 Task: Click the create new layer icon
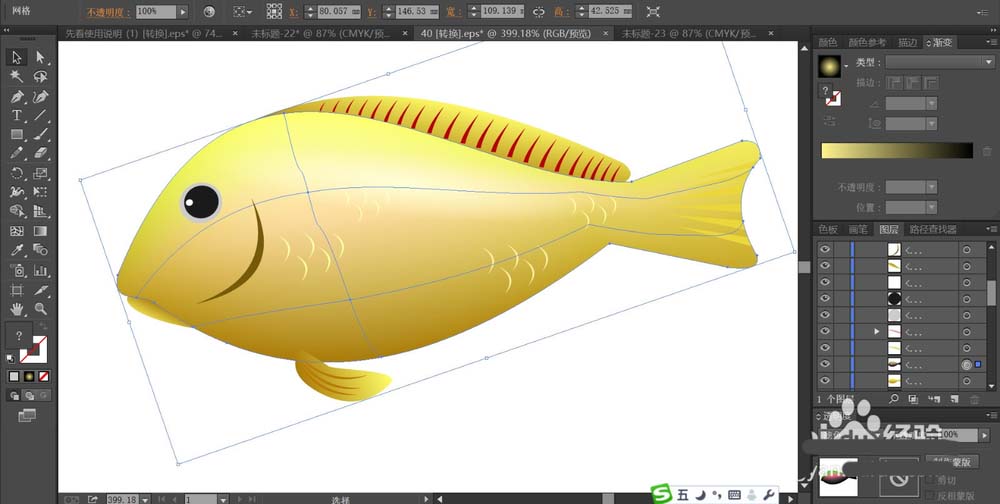coord(954,399)
